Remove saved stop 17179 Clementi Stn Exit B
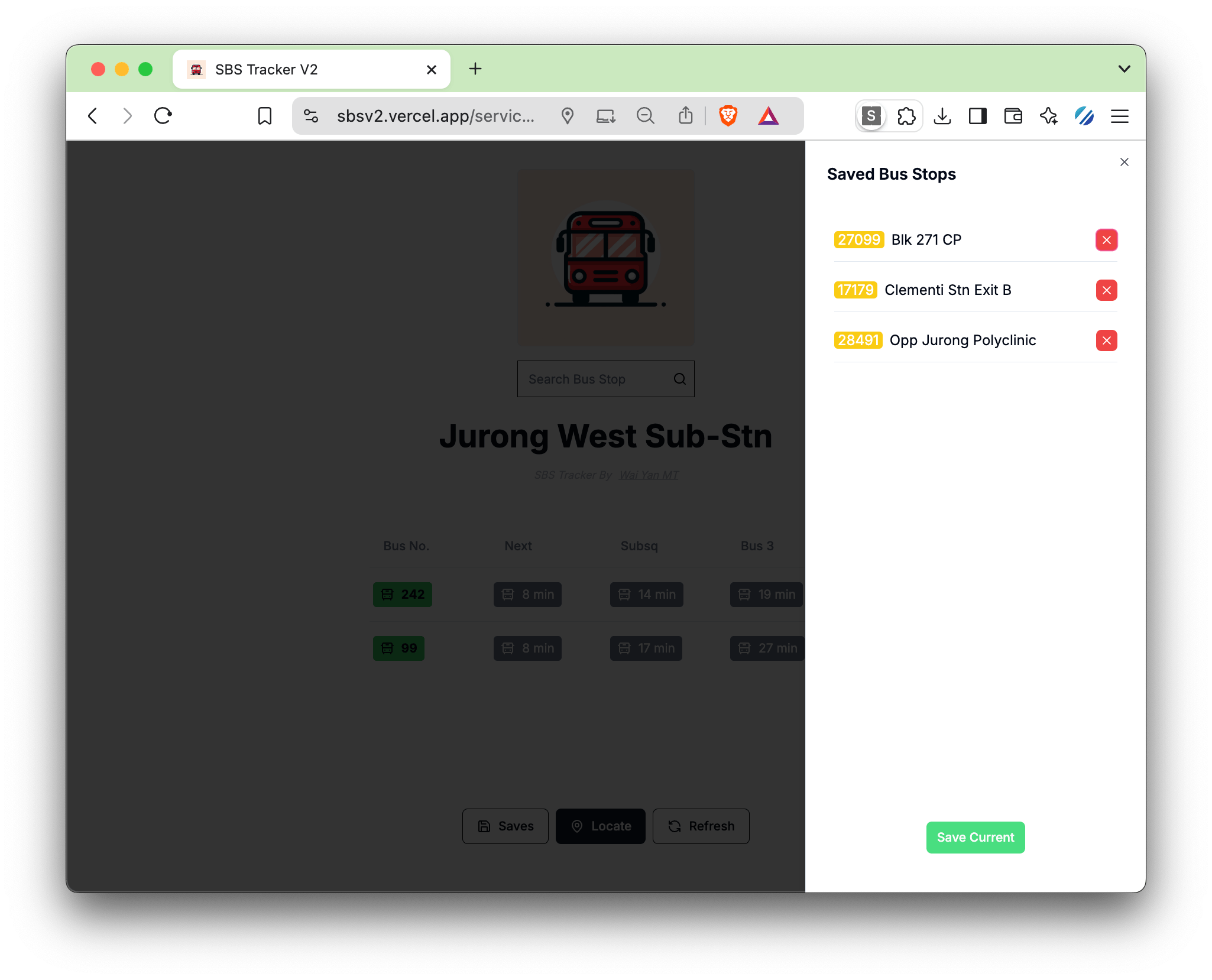Screen dimensions: 1212x980 pyautogui.click(x=1106, y=290)
